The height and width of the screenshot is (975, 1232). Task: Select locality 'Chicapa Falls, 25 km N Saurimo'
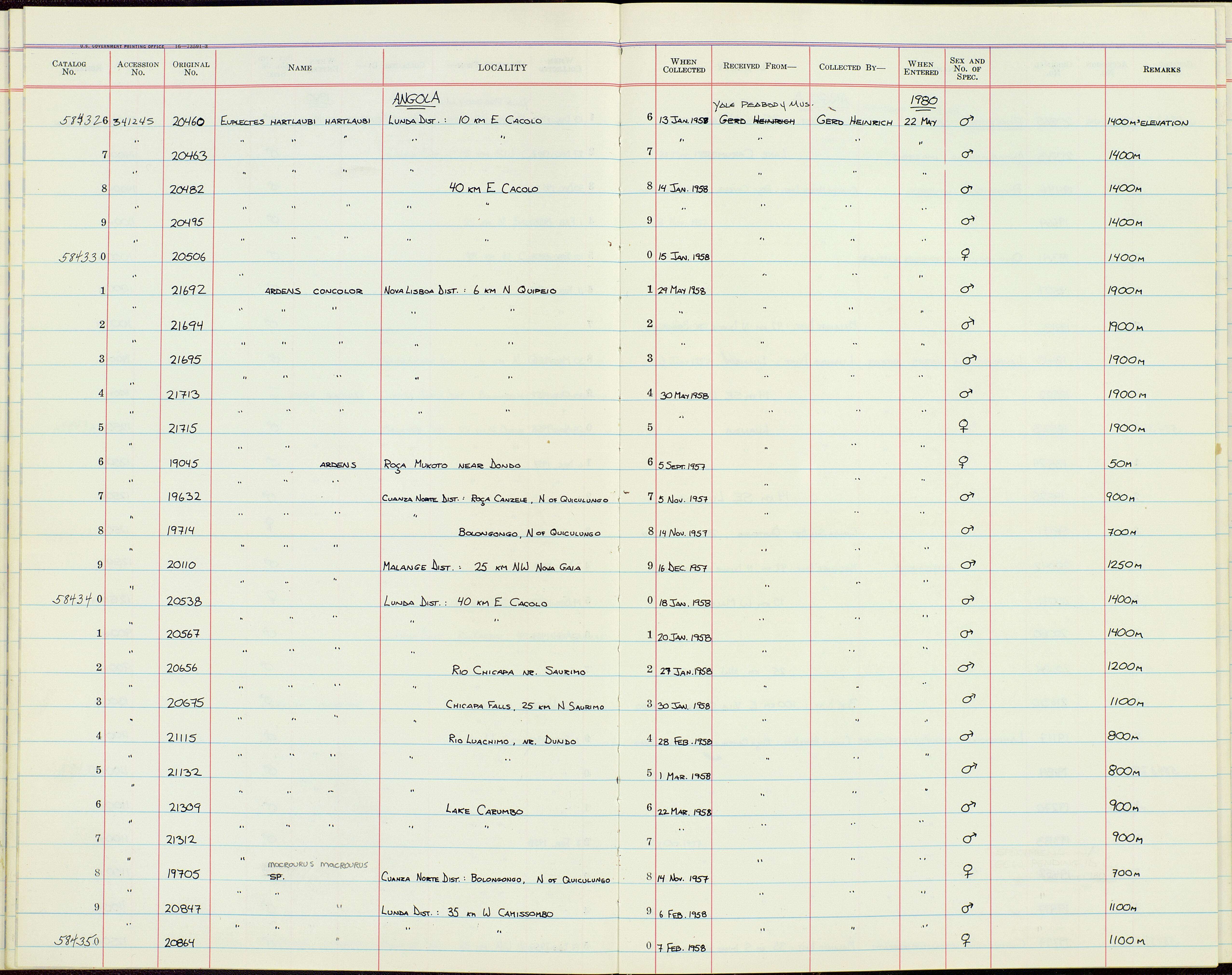pos(524,706)
